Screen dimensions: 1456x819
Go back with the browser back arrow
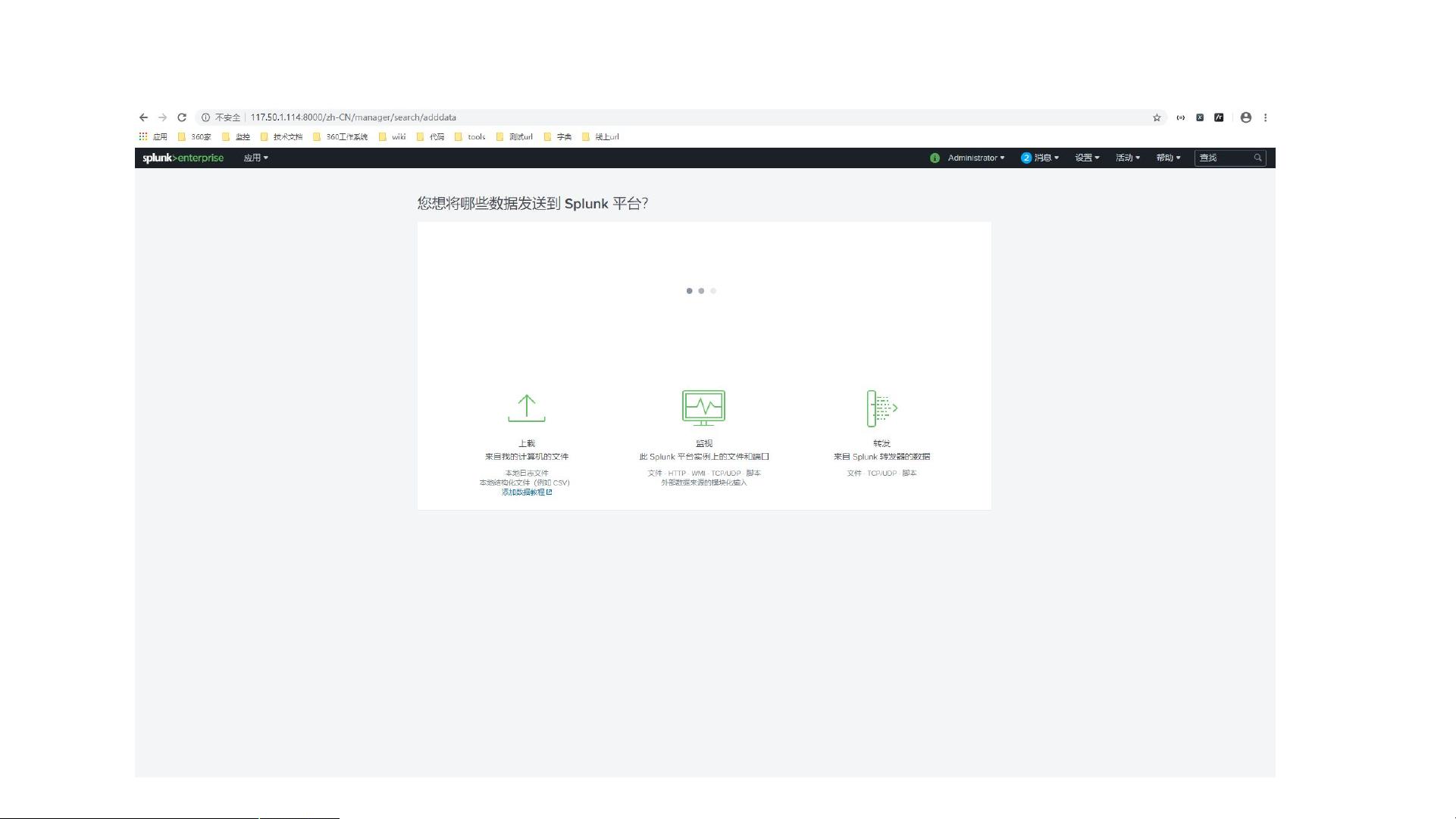coord(143,117)
